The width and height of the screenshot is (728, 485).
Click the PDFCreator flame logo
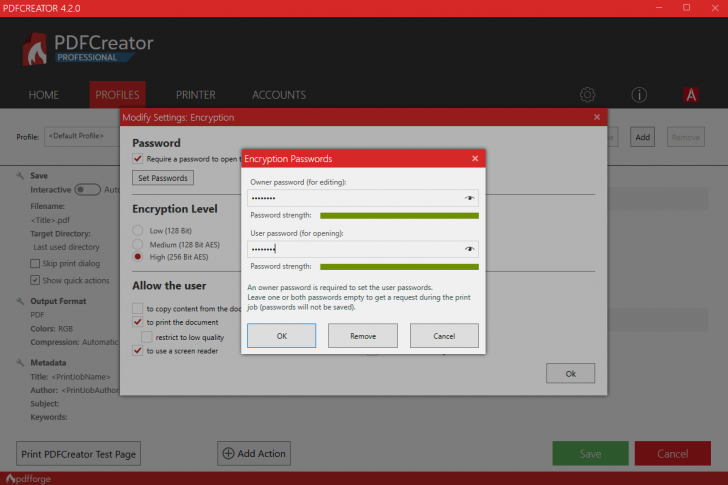pos(35,49)
